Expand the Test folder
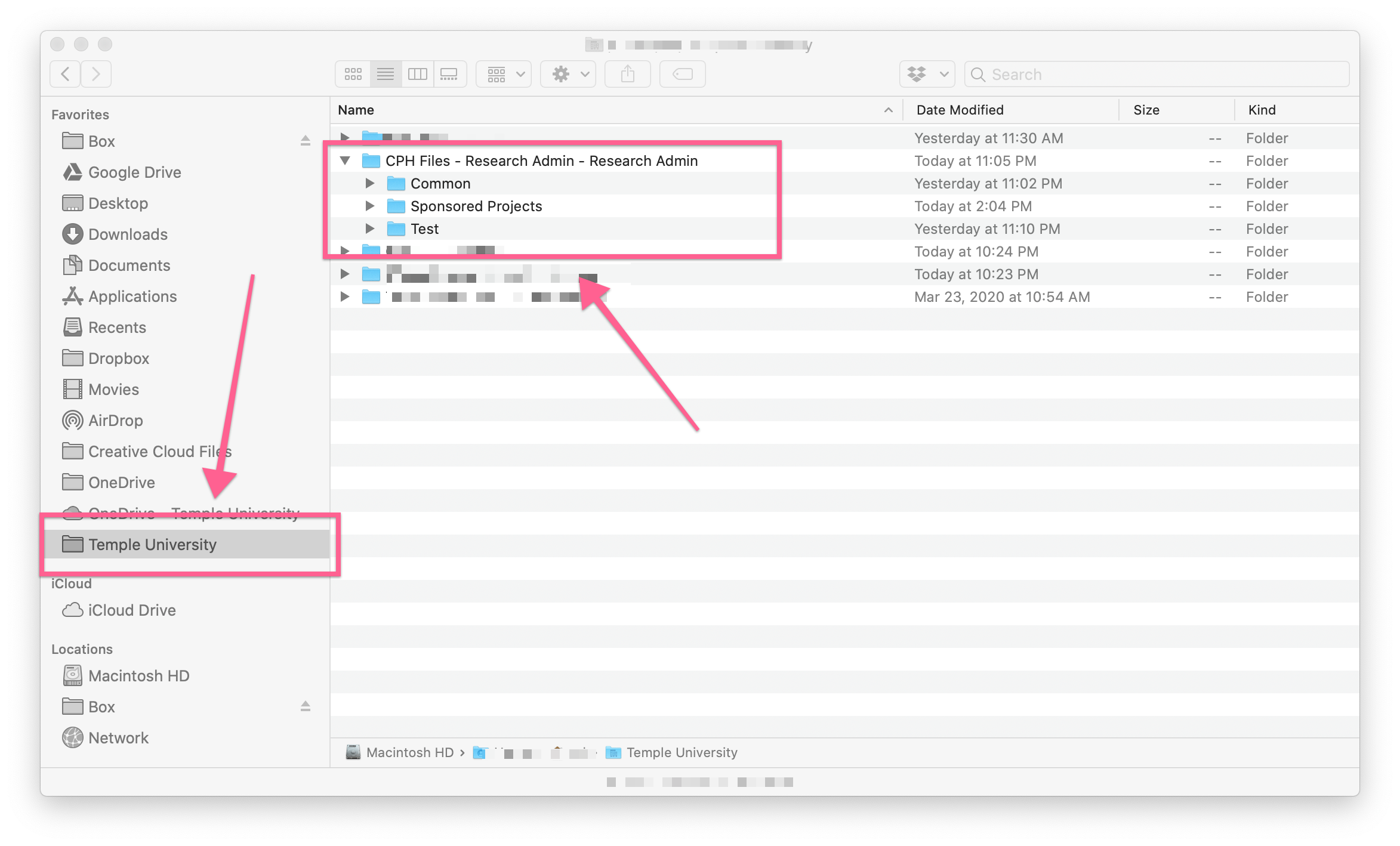Viewport: 1400px width, 846px height. [369, 229]
